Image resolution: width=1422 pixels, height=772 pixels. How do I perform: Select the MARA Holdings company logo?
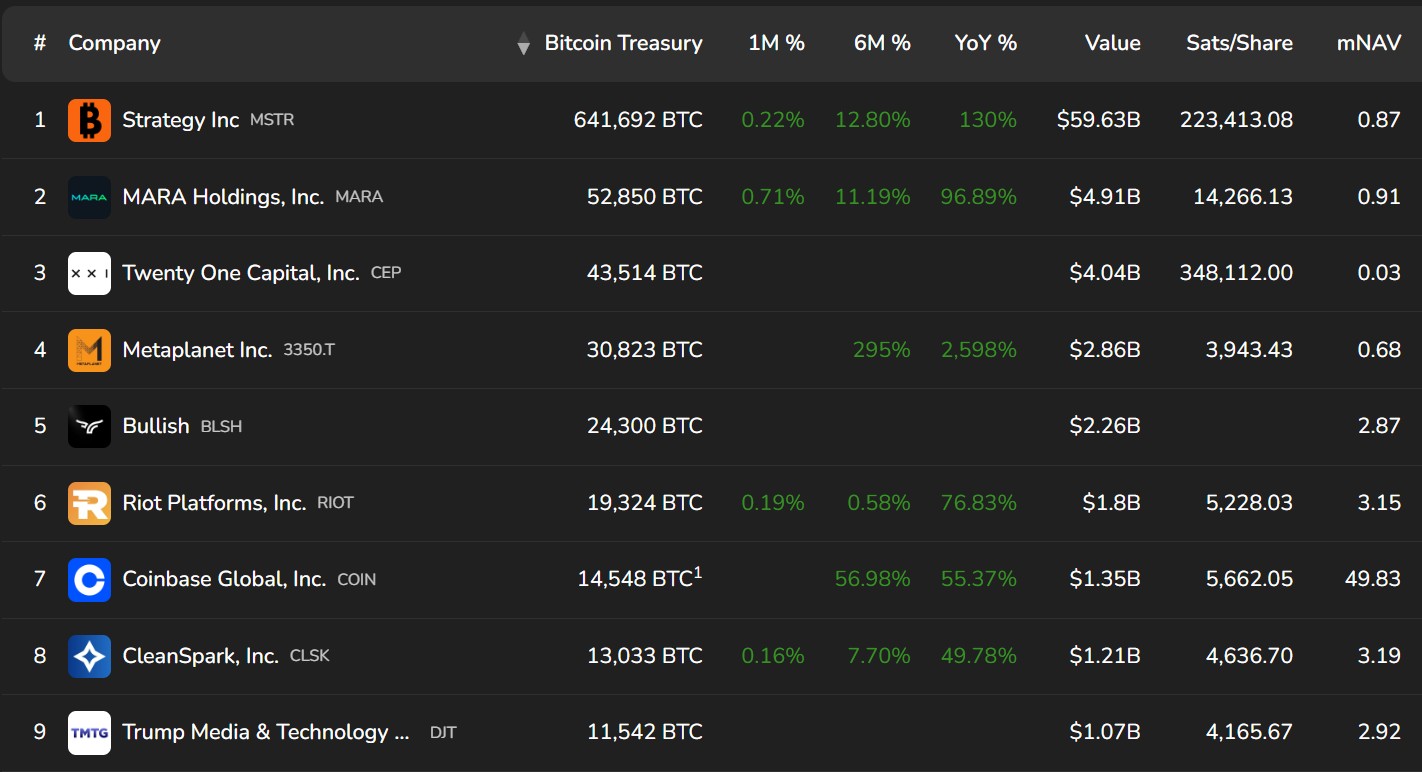click(88, 196)
